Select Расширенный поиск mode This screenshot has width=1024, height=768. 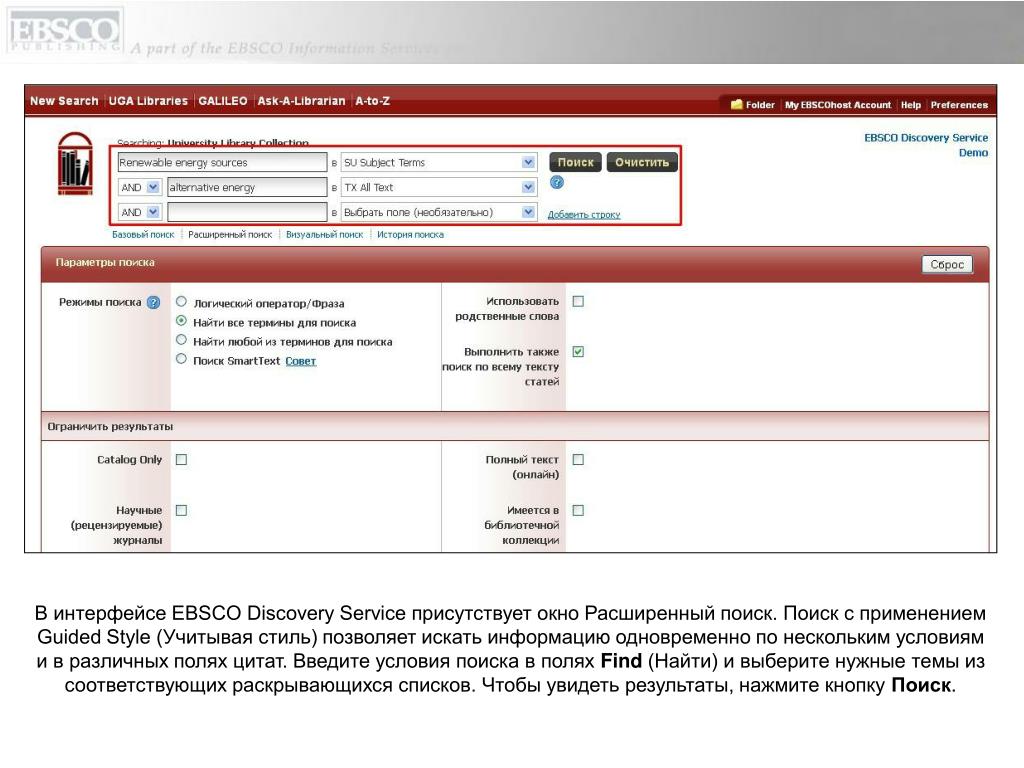pos(230,234)
